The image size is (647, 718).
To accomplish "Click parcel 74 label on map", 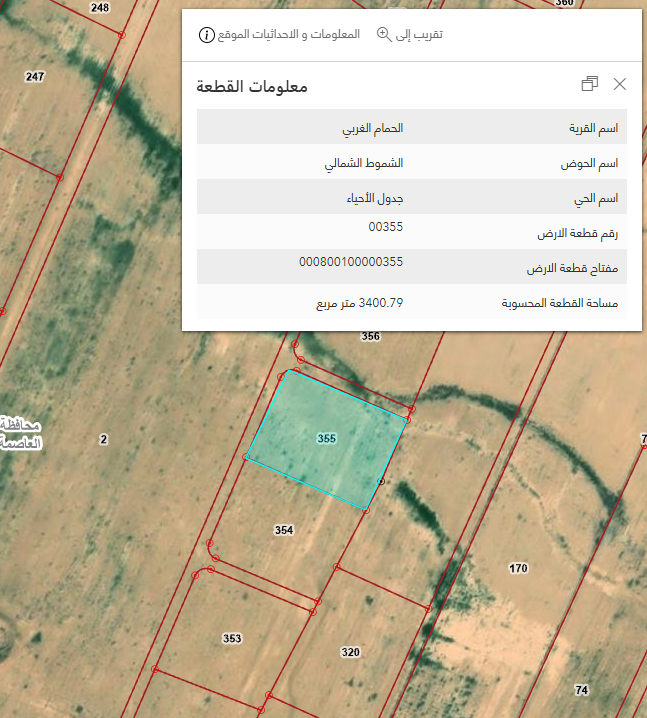I will tap(582, 690).
